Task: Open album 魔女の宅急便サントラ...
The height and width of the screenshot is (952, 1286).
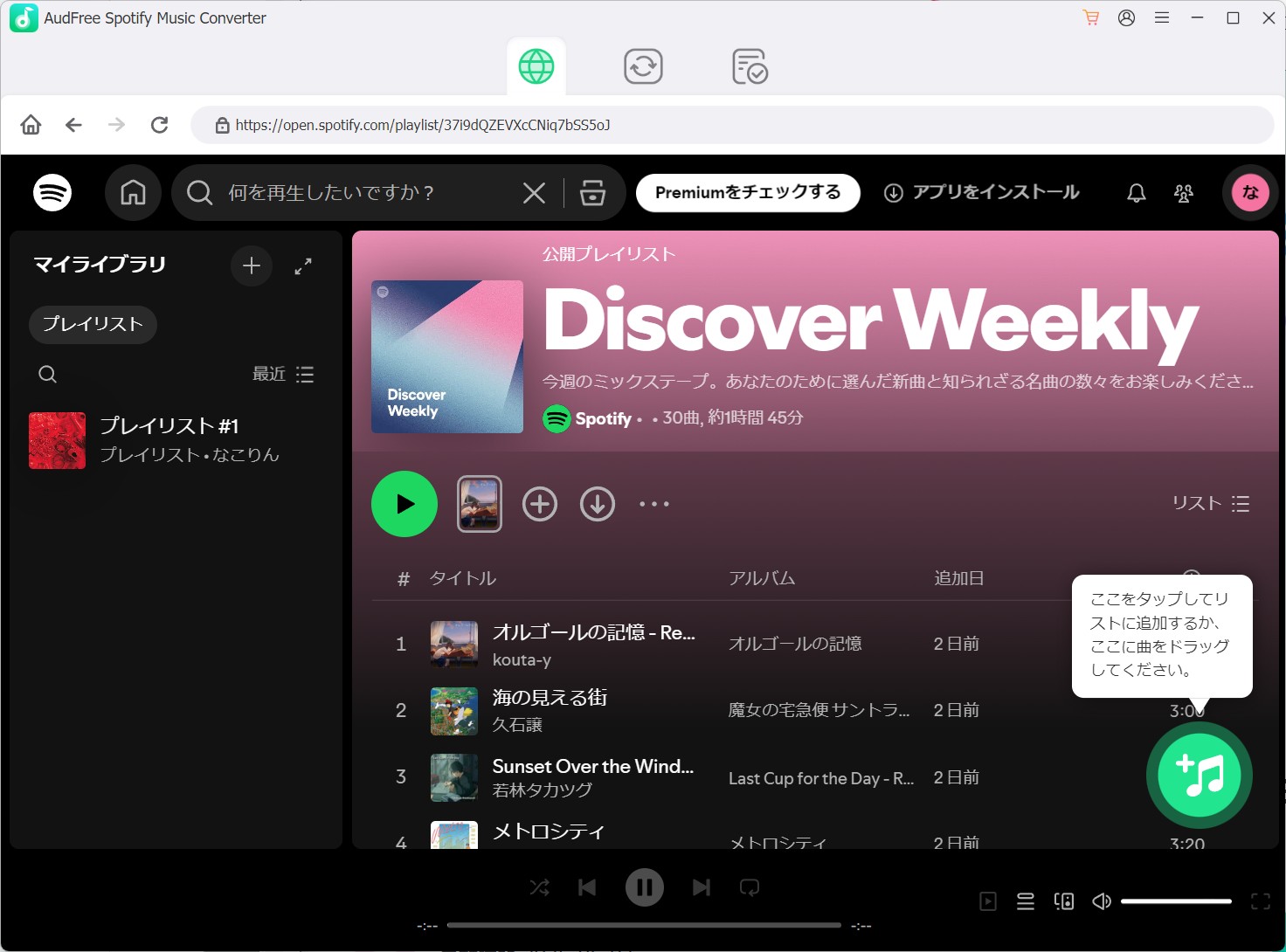Action: point(819,710)
